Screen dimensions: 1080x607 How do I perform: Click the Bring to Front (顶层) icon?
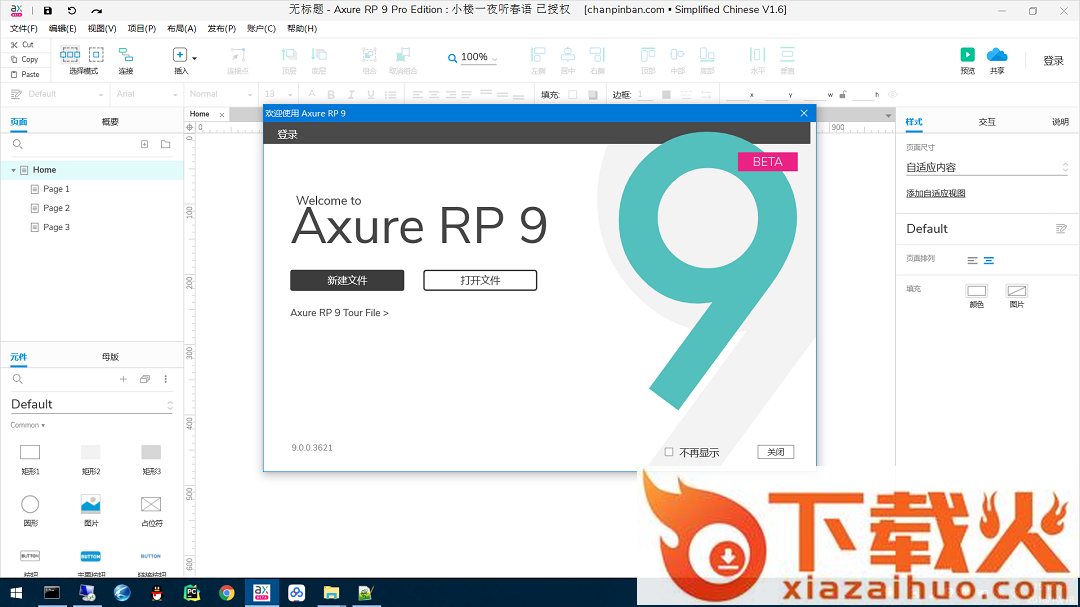289,55
